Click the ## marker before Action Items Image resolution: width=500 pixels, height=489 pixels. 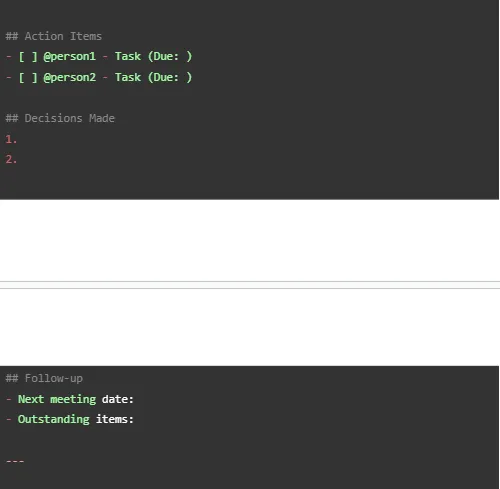pyautogui.click(x=12, y=36)
